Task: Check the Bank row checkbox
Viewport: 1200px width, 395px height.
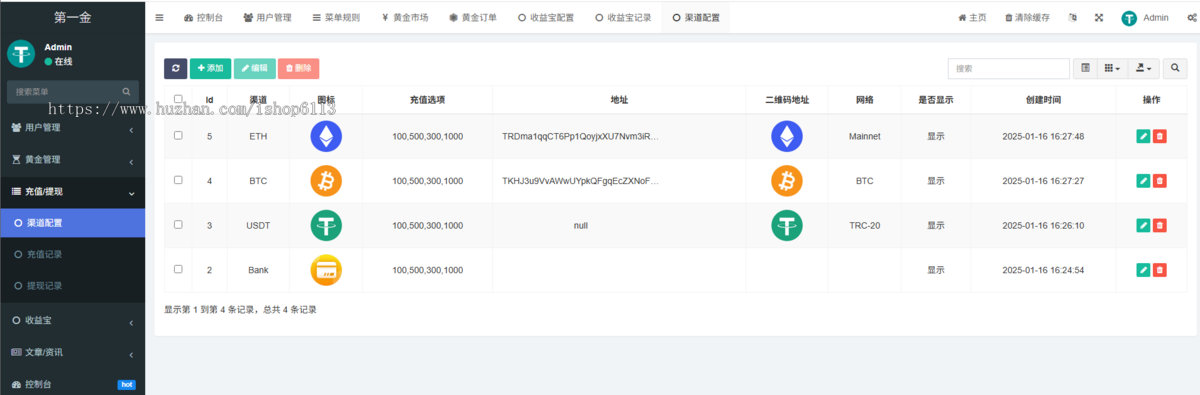Action: 178,269
